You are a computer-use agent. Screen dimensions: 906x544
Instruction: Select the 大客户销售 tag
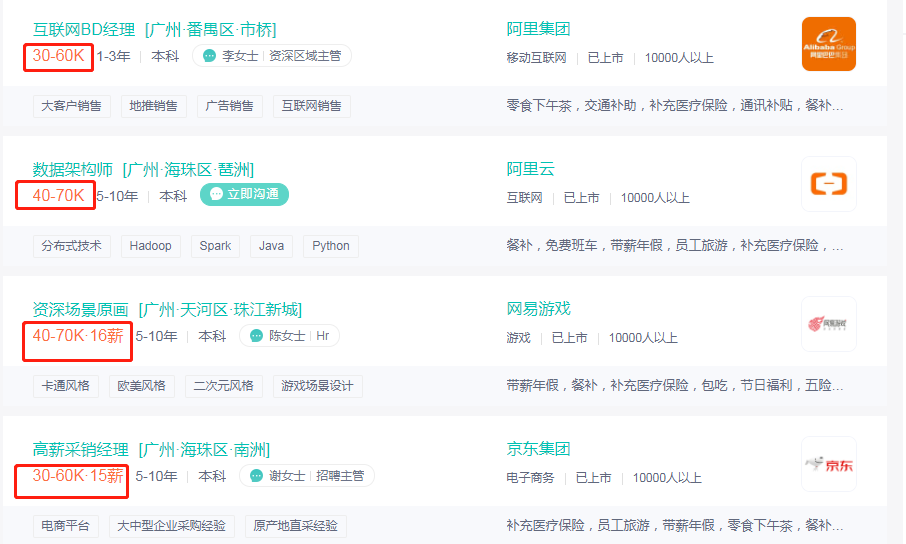tap(72, 106)
